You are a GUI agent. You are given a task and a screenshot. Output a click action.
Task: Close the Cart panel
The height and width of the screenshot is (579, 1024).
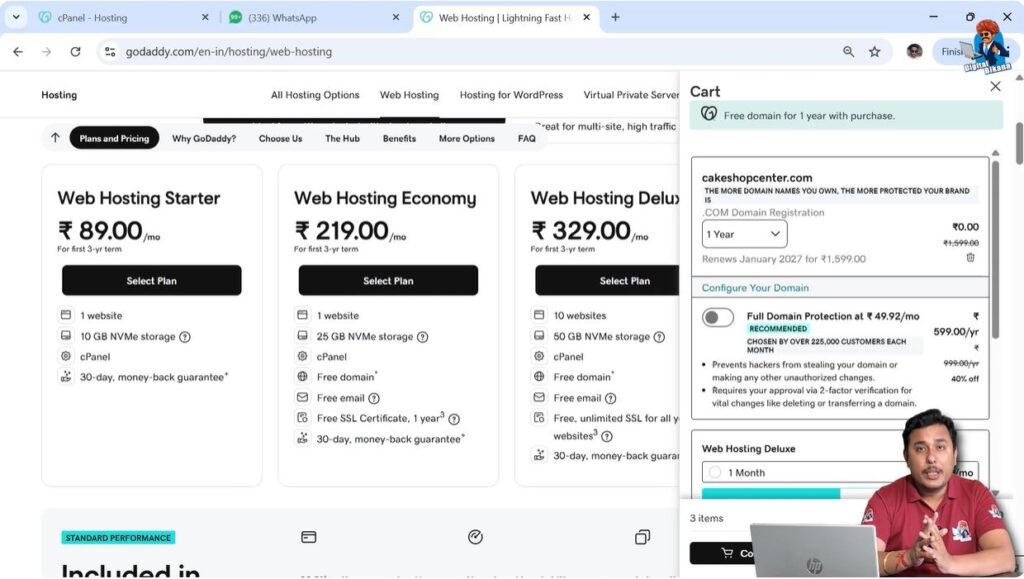(995, 86)
